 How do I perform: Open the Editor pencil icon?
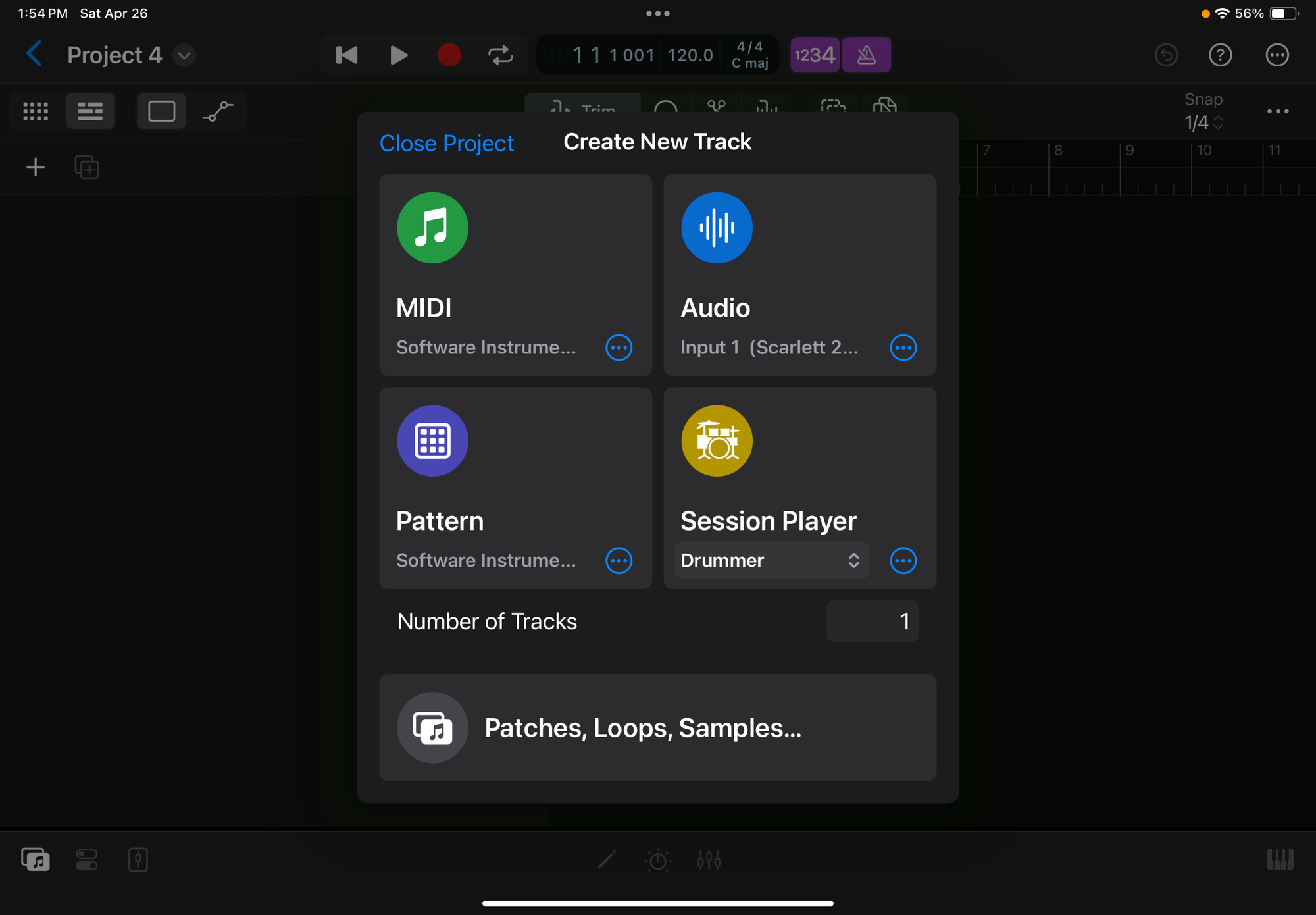coord(607,860)
